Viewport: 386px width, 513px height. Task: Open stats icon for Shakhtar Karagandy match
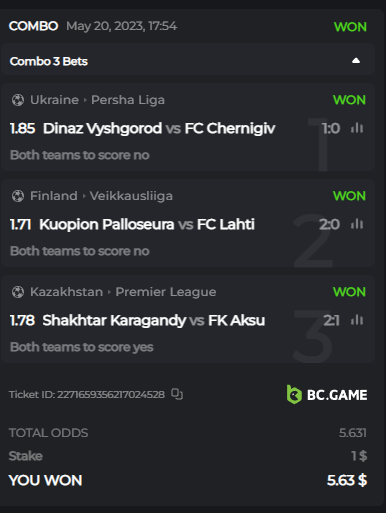[x=357, y=320]
